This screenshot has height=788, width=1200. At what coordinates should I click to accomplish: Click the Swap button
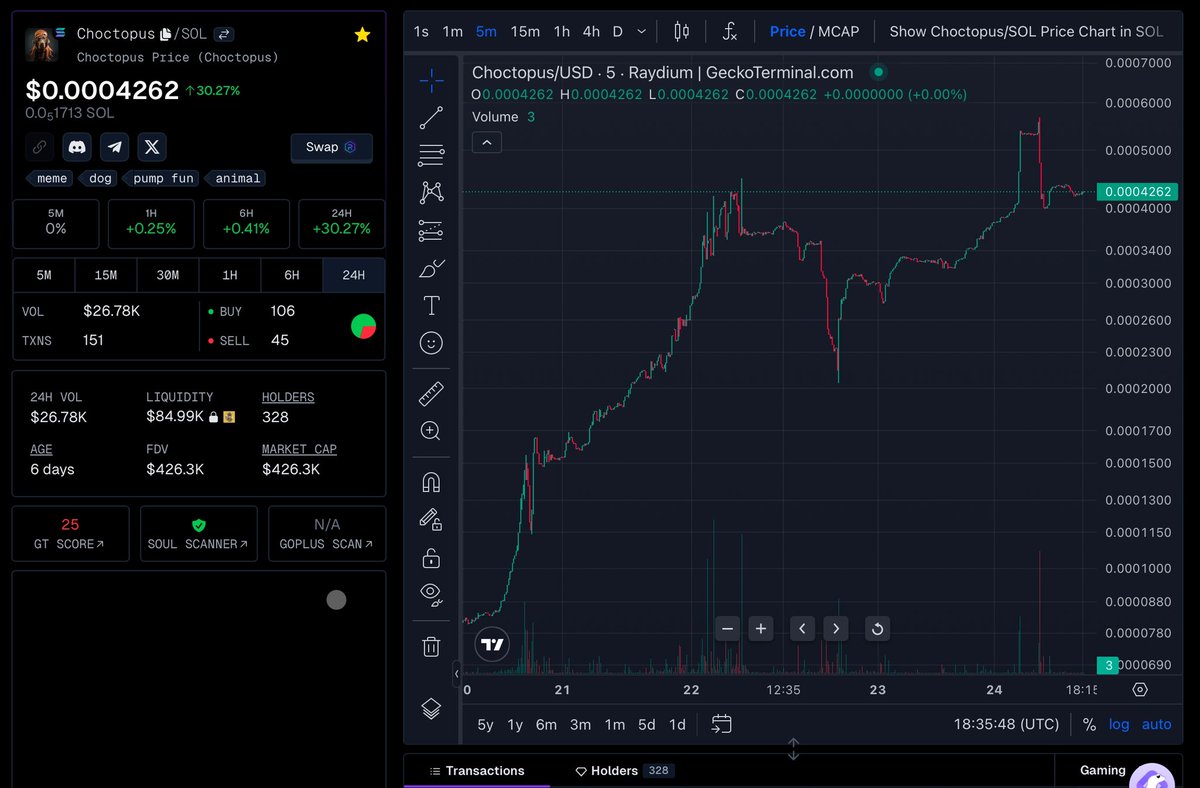point(331,147)
